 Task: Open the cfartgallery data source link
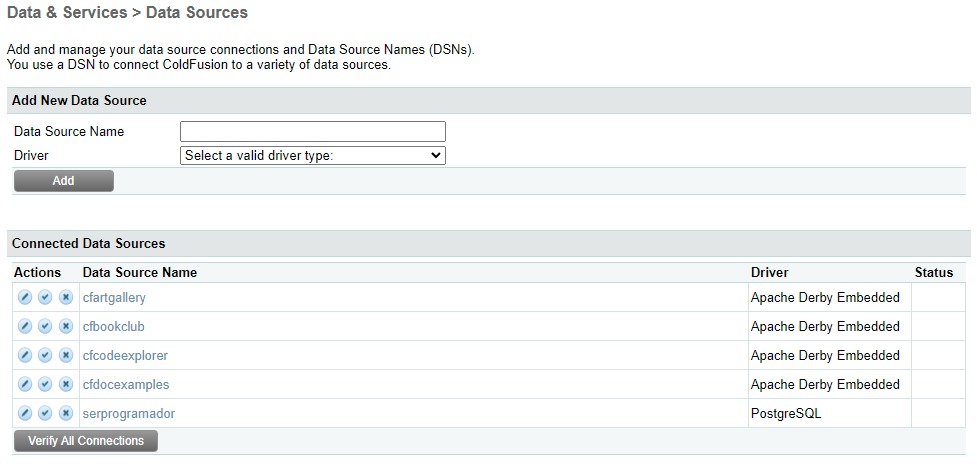pos(114,298)
